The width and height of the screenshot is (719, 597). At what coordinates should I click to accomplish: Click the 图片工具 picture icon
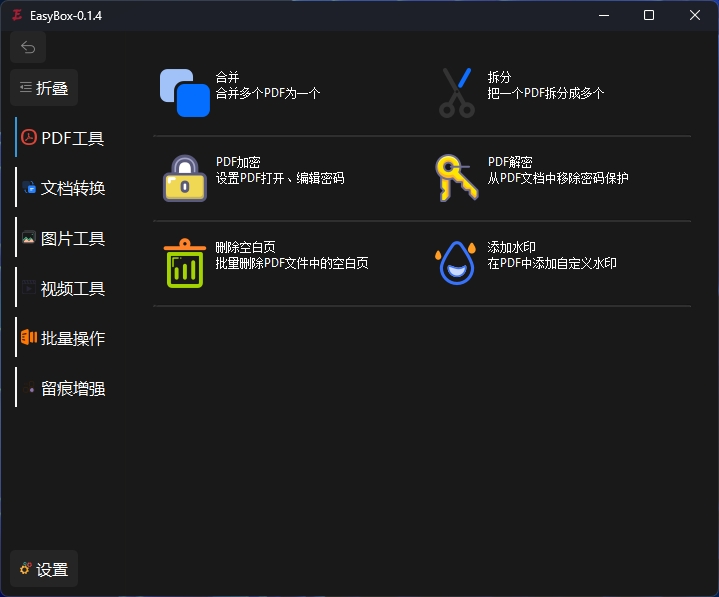pos(28,237)
